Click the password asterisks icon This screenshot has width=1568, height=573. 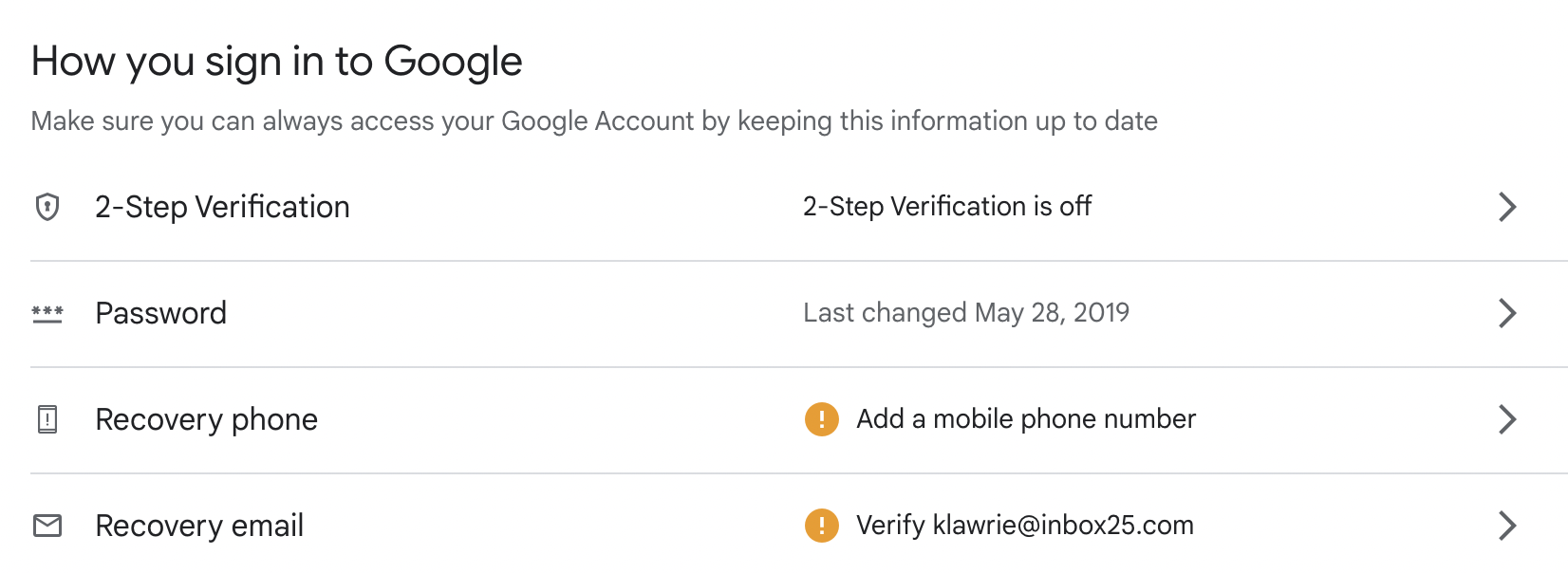coord(47,314)
